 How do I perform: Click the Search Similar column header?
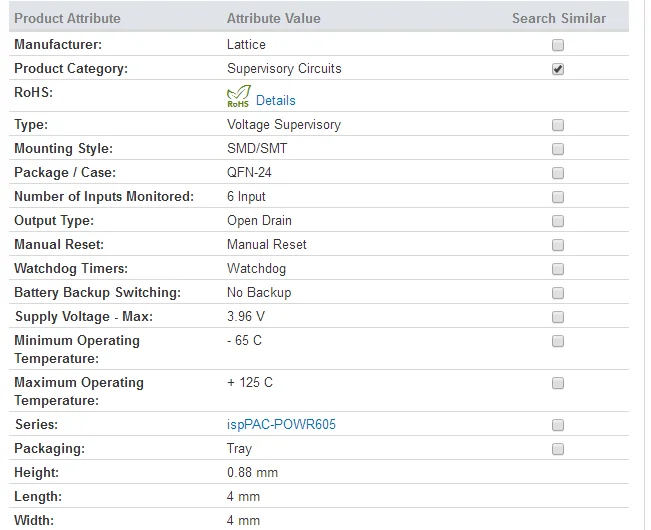click(x=559, y=18)
